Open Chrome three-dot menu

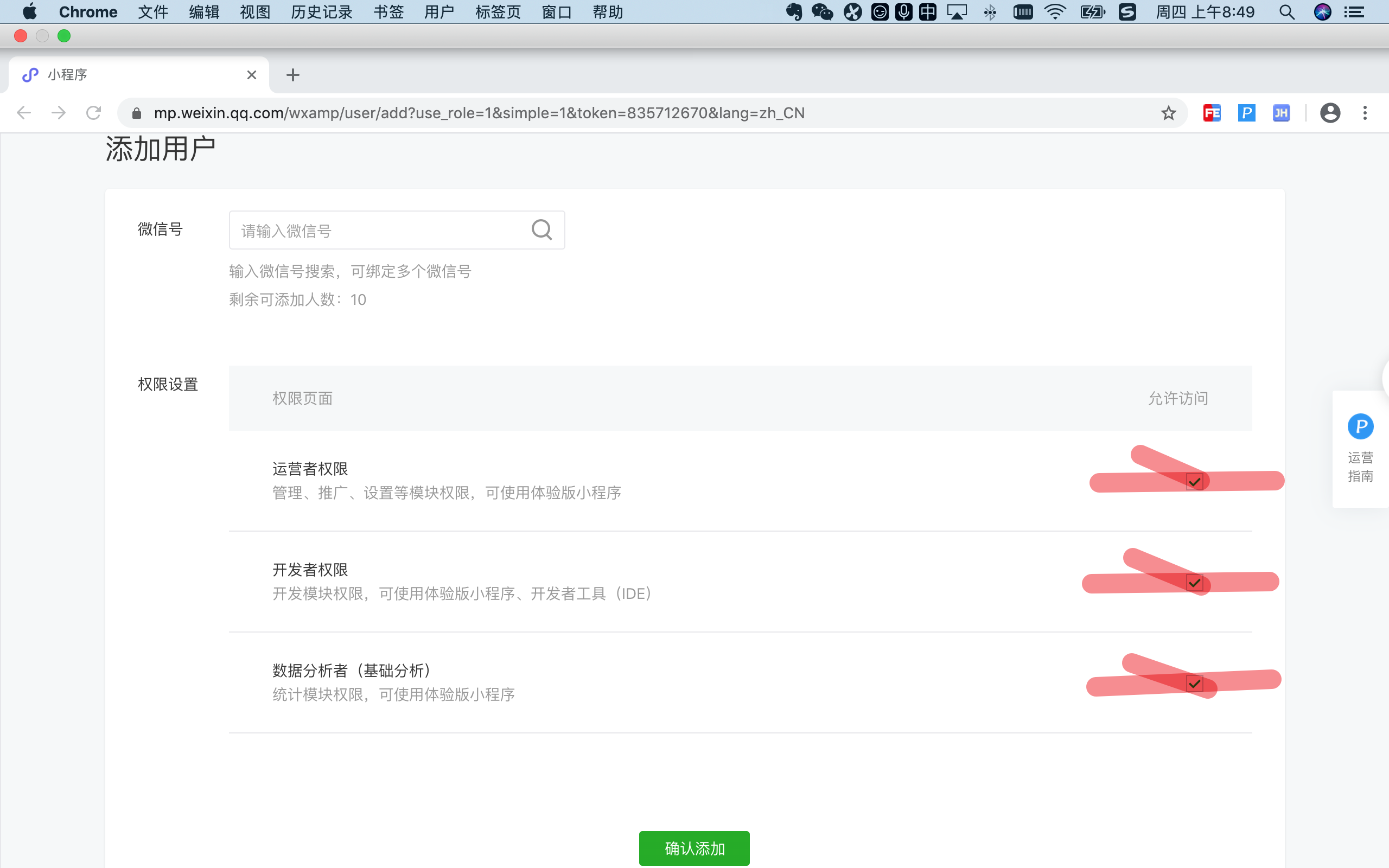1365,113
